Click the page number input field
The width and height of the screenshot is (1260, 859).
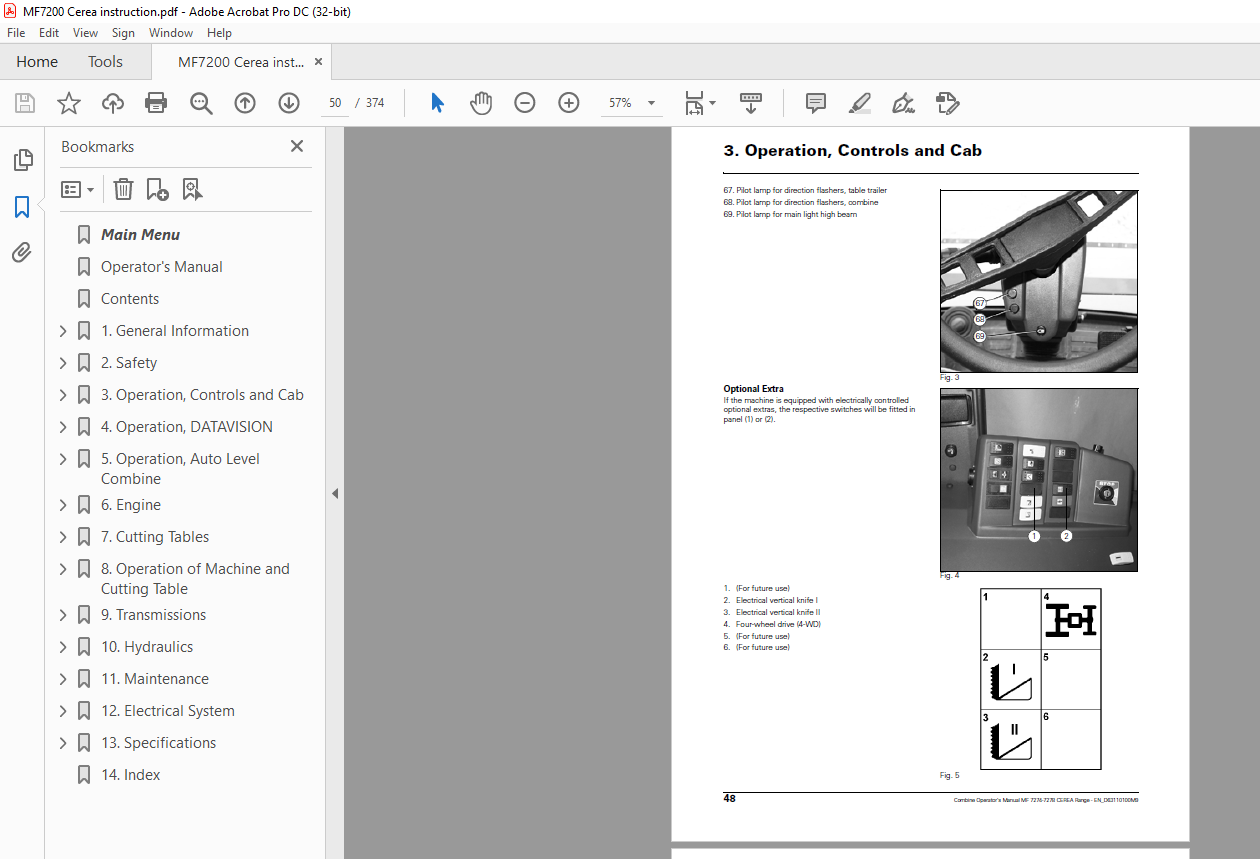[335, 103]
